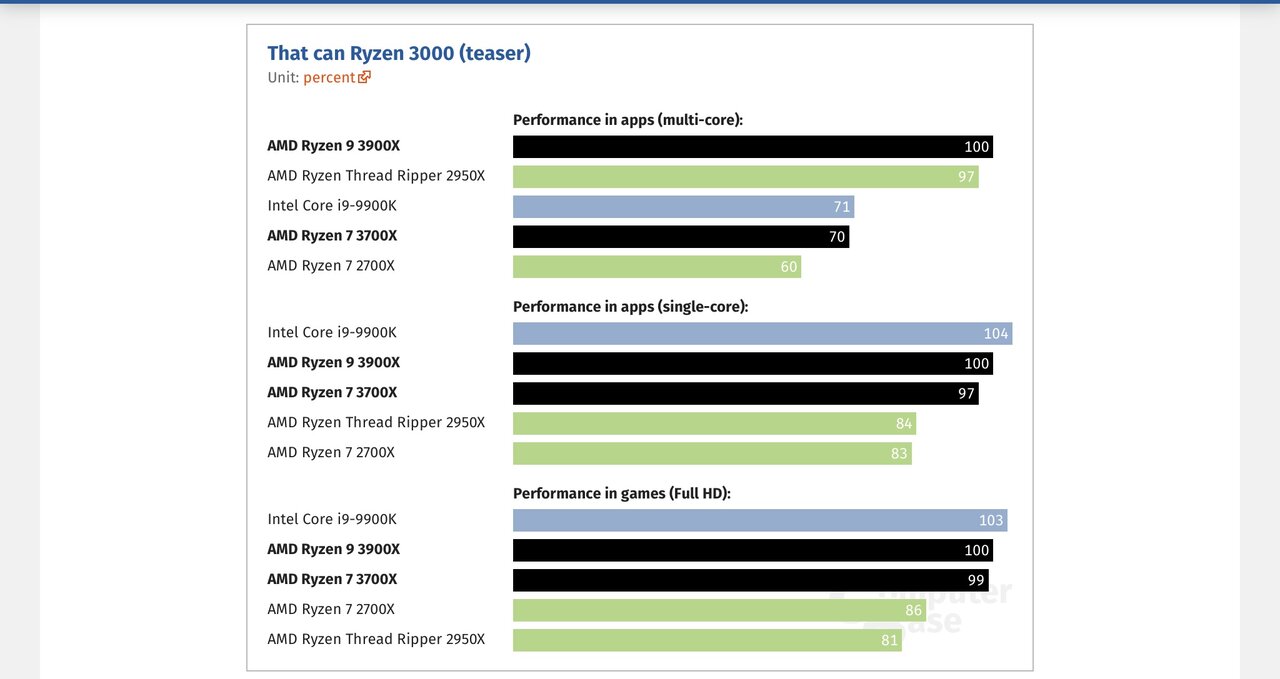This screenshot has height=679, width=1280.
Task: Select AMD Ryzen 9 3900X label in multi-core section
Action: point(333,146)
